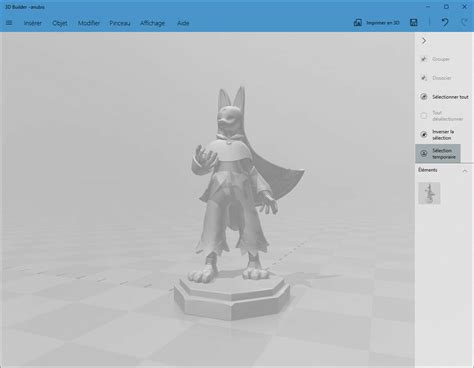Click the Dissocier label
Viewport: 474px width, 368px height.
pyautogui.click(x=442, y=78)
